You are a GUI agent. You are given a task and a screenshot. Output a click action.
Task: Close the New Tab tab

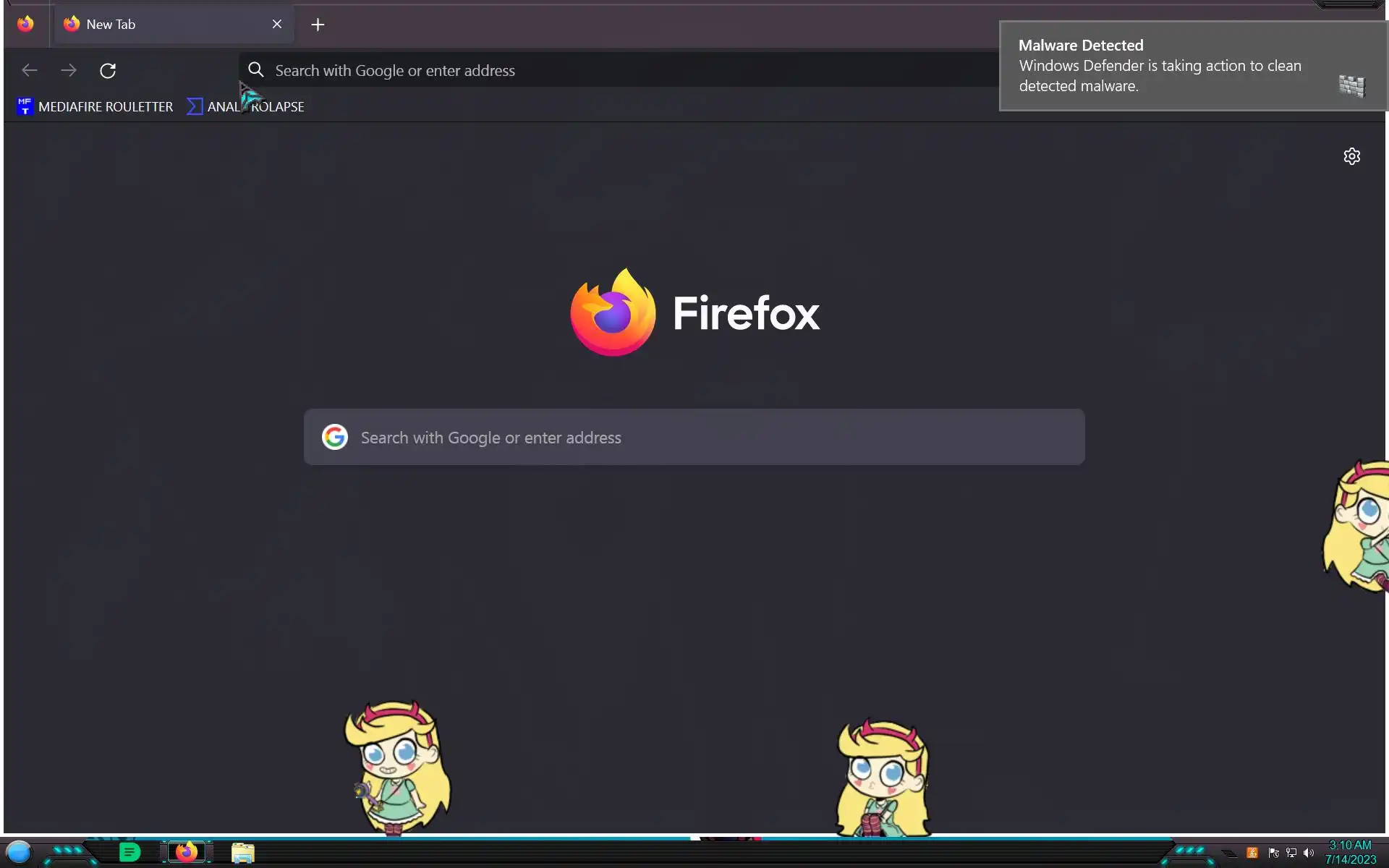[x=277, y=25]
